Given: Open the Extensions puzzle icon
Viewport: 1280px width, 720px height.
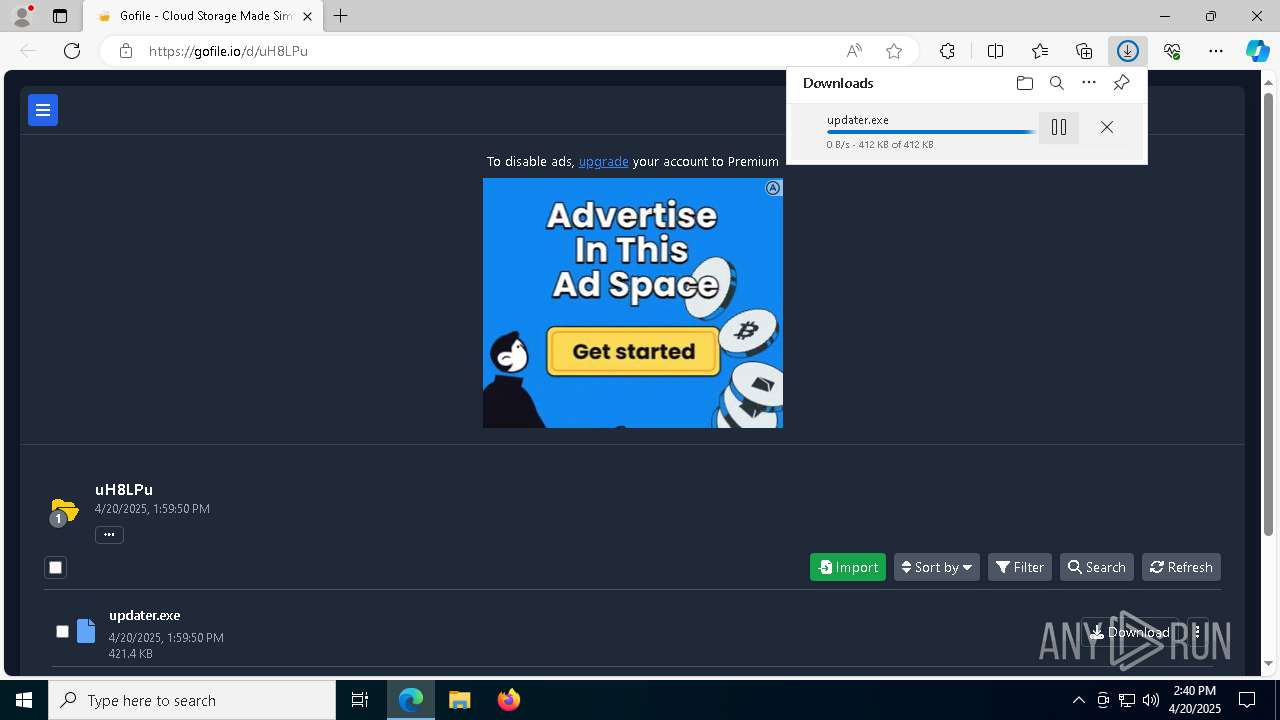Looking at the screenshot, I should pos(947,51).
